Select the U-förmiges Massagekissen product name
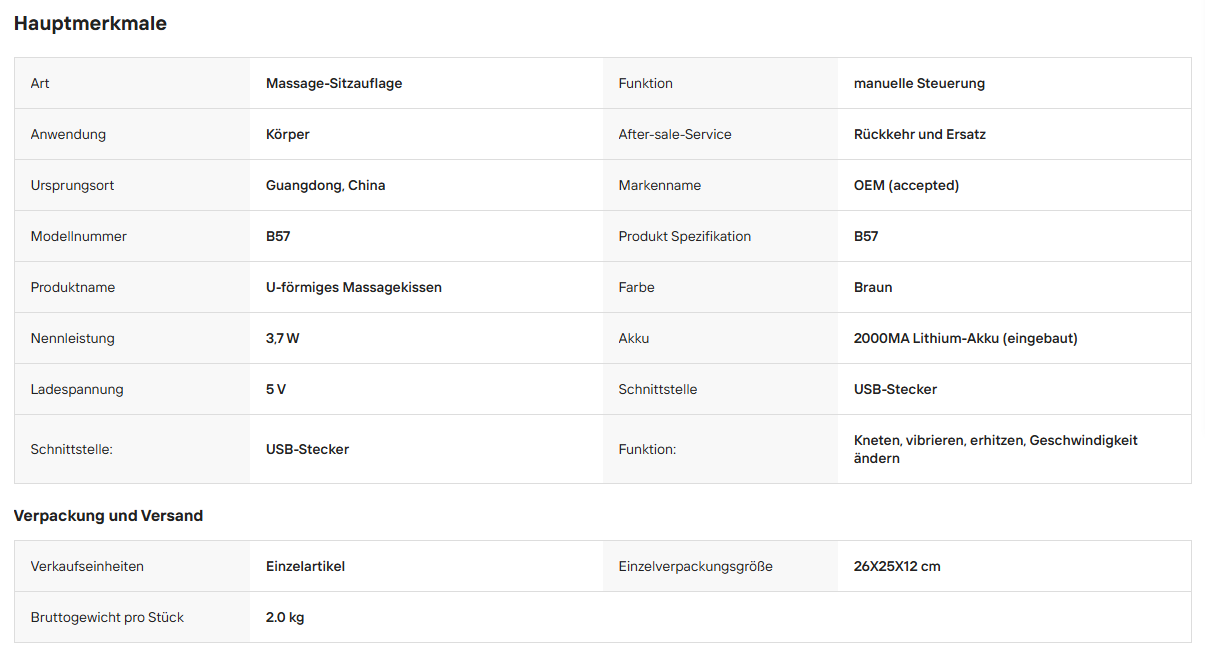1205x668 pixels. pos(354,287)
